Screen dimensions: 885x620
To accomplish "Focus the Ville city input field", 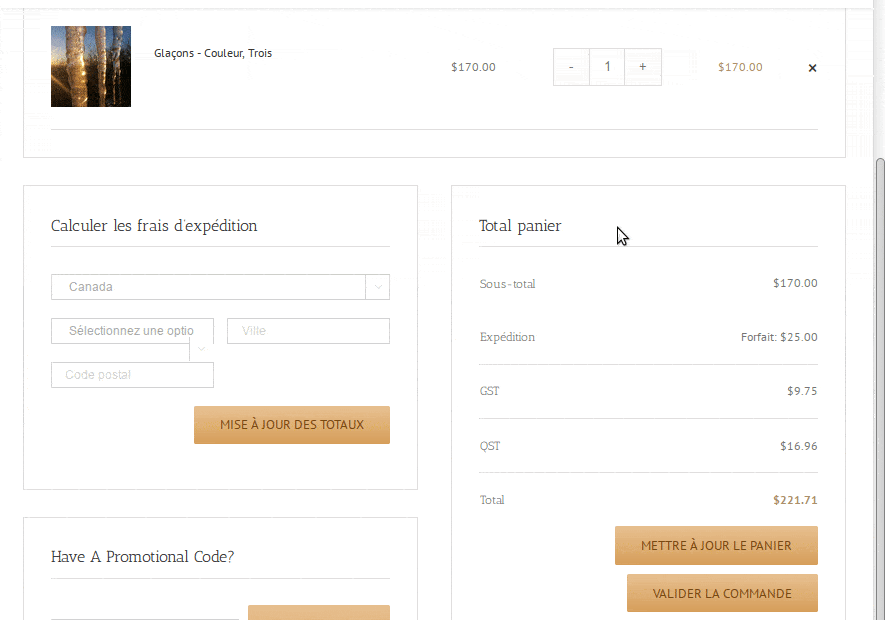I will (308, 331).
